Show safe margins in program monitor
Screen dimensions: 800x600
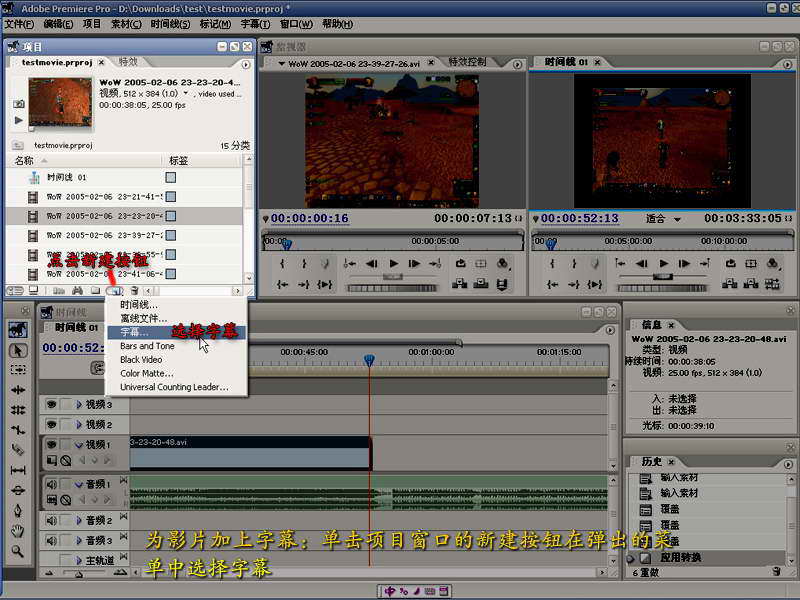point(751,263)
